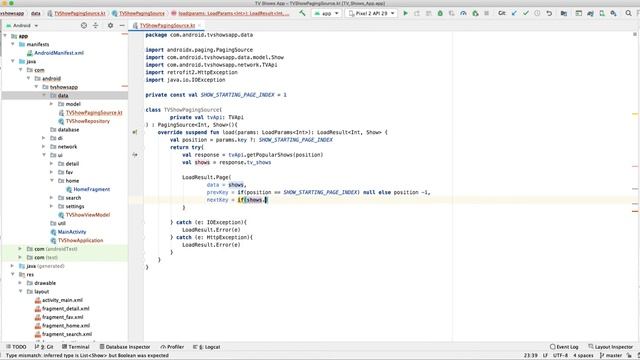The height and width of the screenshot is (360, 640).
Task: Hide the Project panel with minus icon
Action: point(122,25)
